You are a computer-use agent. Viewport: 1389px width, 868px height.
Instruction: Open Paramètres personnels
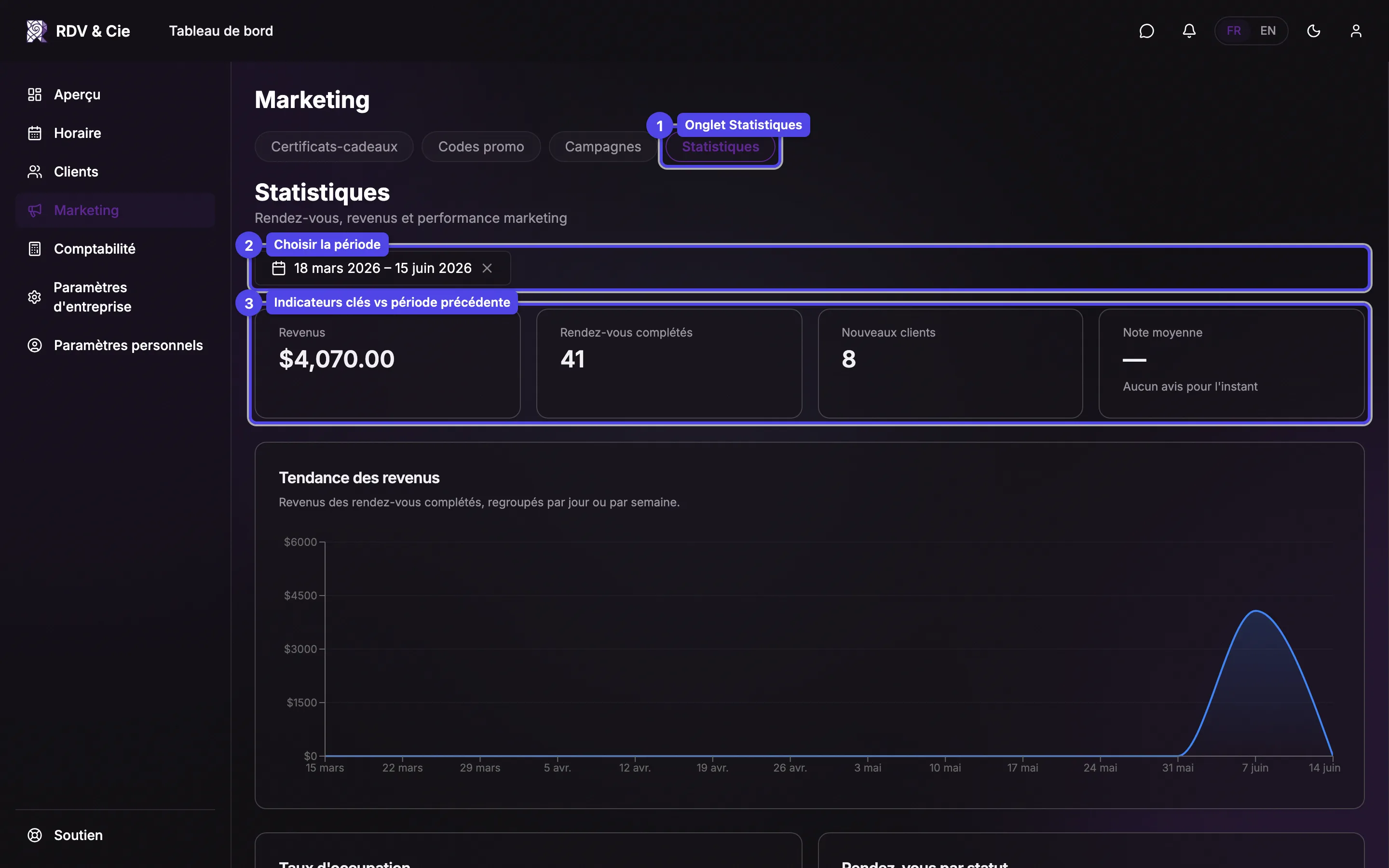115,345
